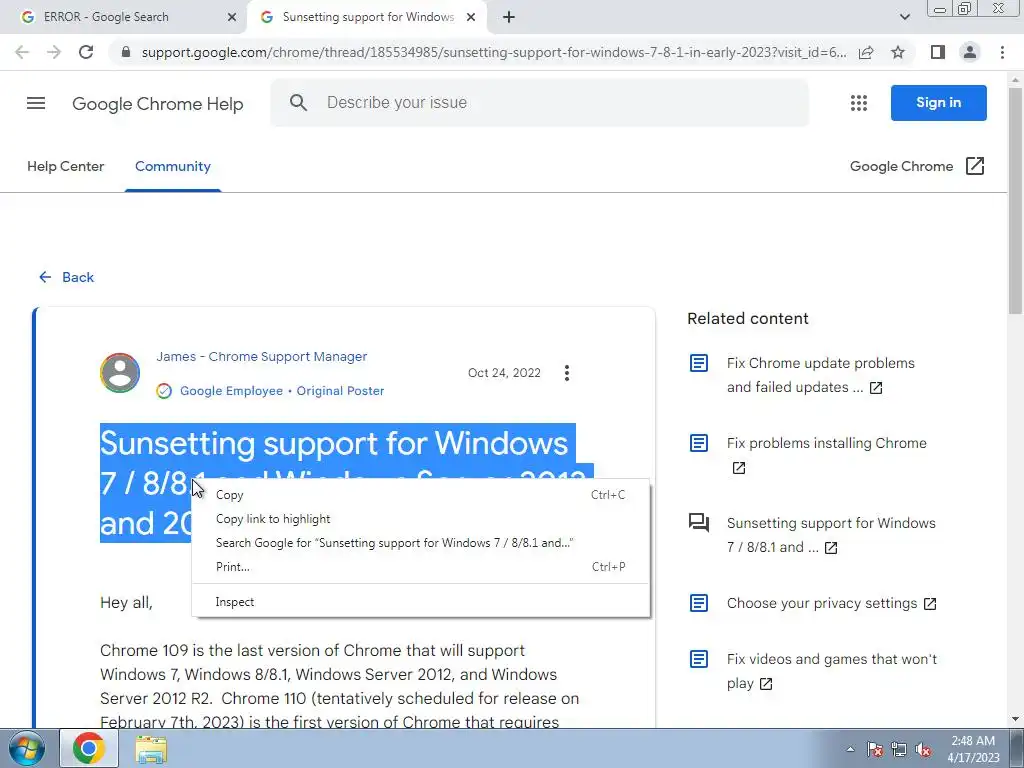Open Chrome's three-dot menu
The image size is (1024, 768).
tap(1002, 52)
